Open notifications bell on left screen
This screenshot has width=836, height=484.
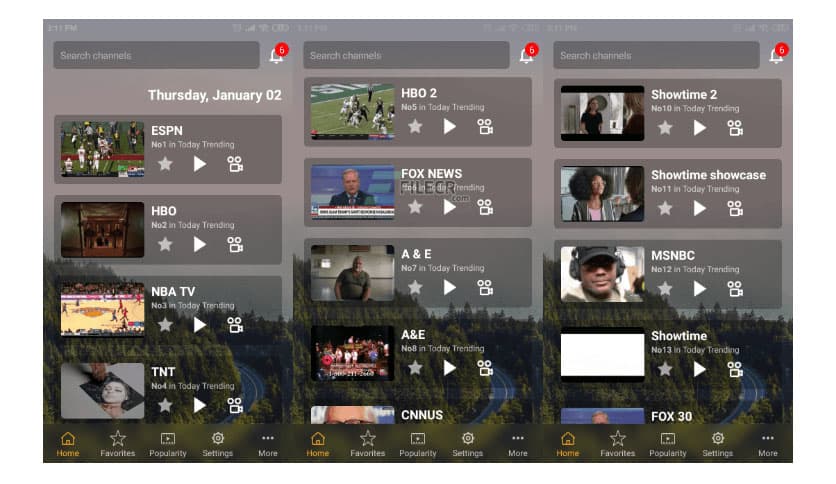(x=277, y=55)
